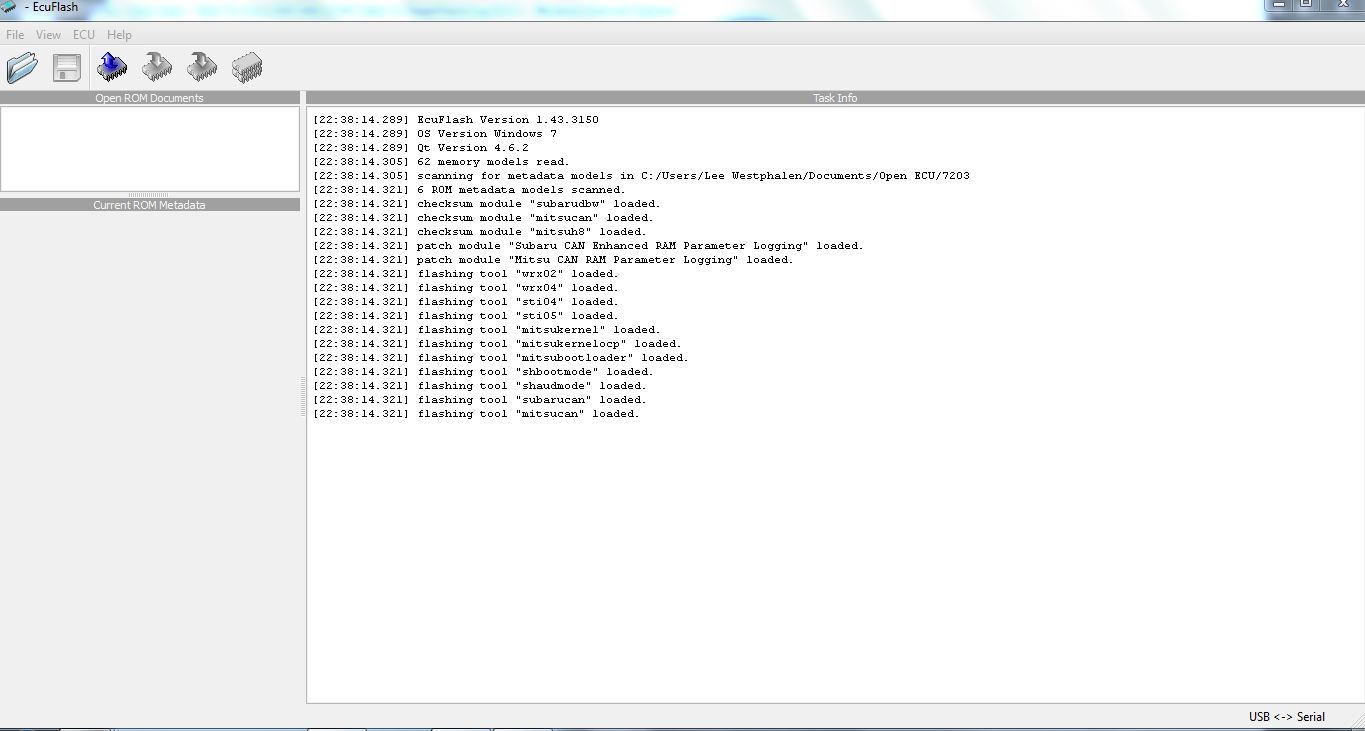This screenshot has height=731, width=1365.
Task: Click the Current ROM Metadata panel header
Action: [150, 205]
